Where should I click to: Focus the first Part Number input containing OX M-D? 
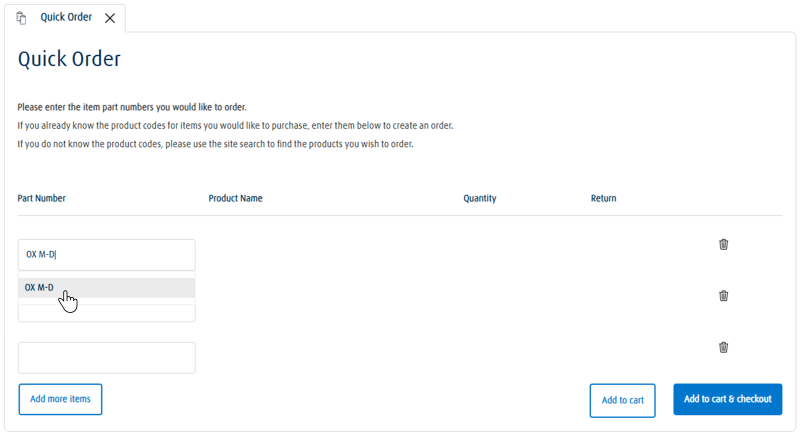106,255
